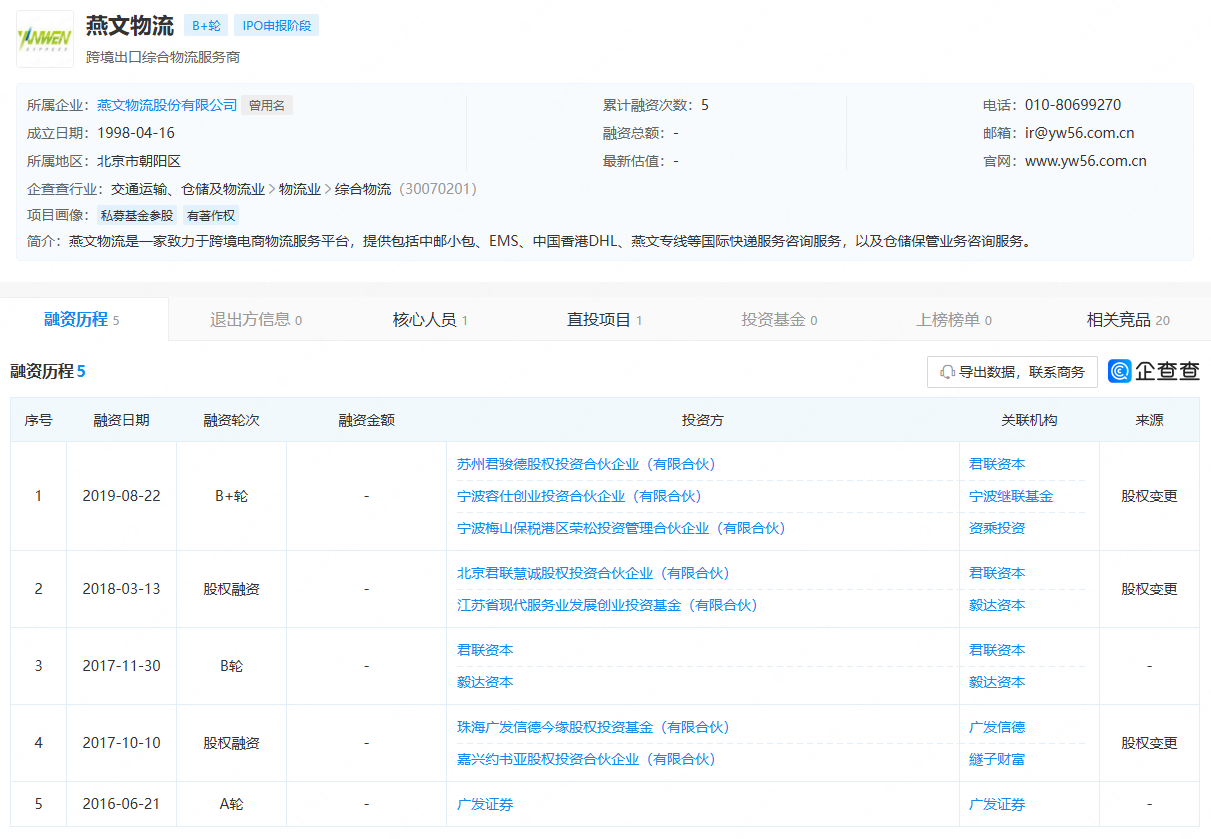Open 燕文物流股份有限公司 company link
The height and width of the screenshot is (839, 1211).
167,105
